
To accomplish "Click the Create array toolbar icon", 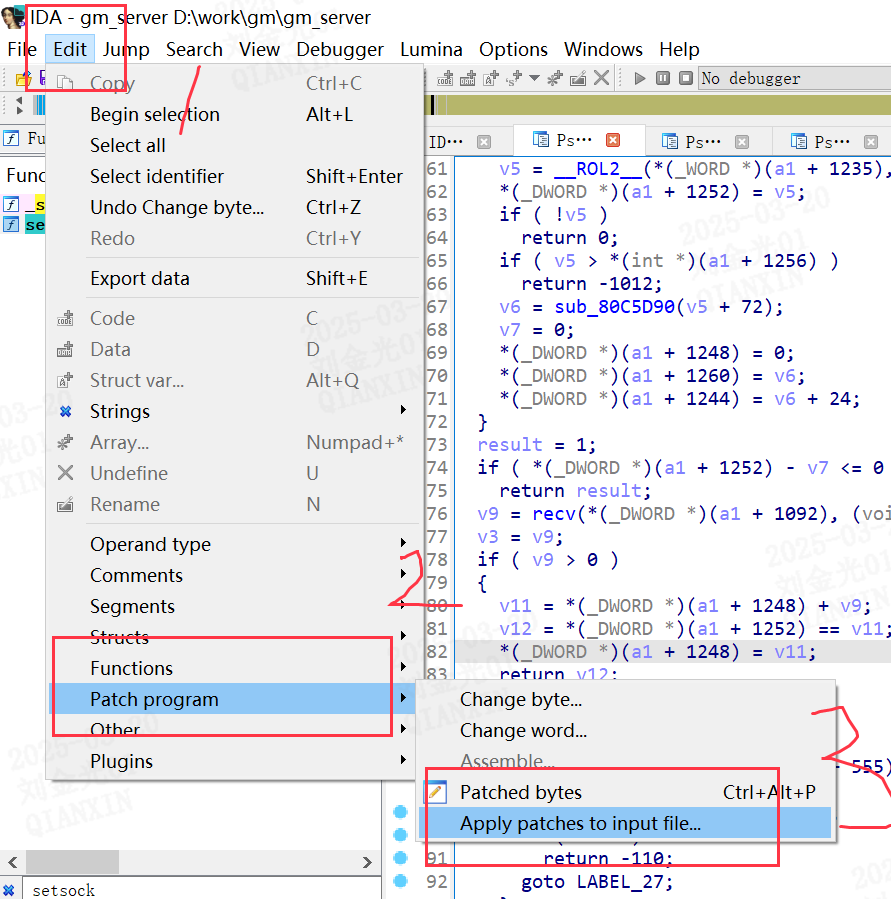I will pyautogui.click(x=554, y=79).
